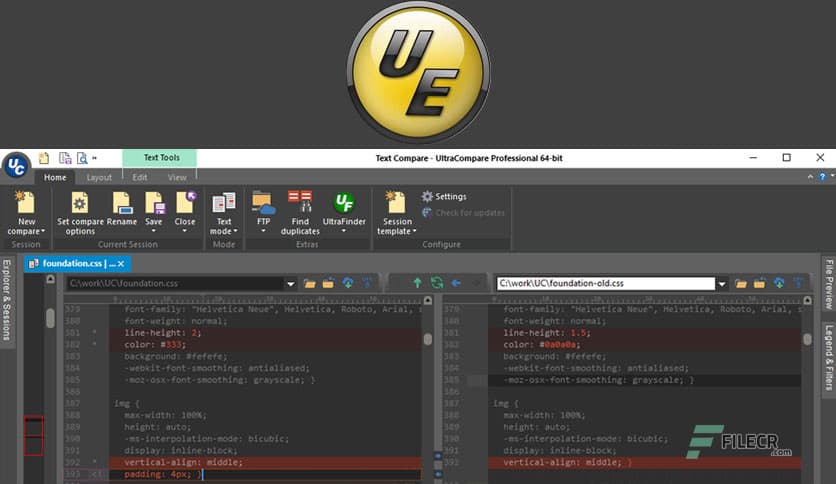
Task: Click Check for updates
Action: point(463,213)
